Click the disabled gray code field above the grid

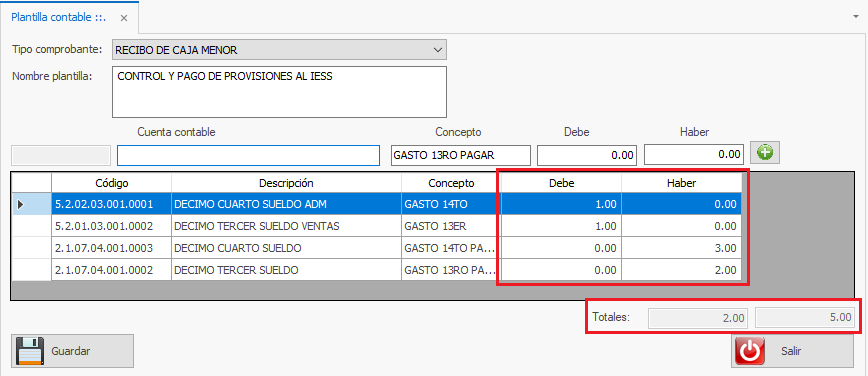(61, 155)
